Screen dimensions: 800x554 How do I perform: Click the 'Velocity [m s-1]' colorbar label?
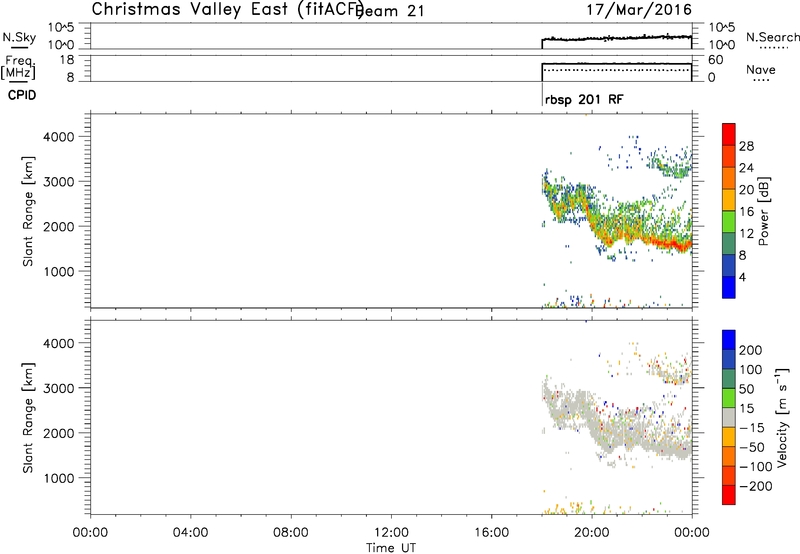click(x=781, y=417)
